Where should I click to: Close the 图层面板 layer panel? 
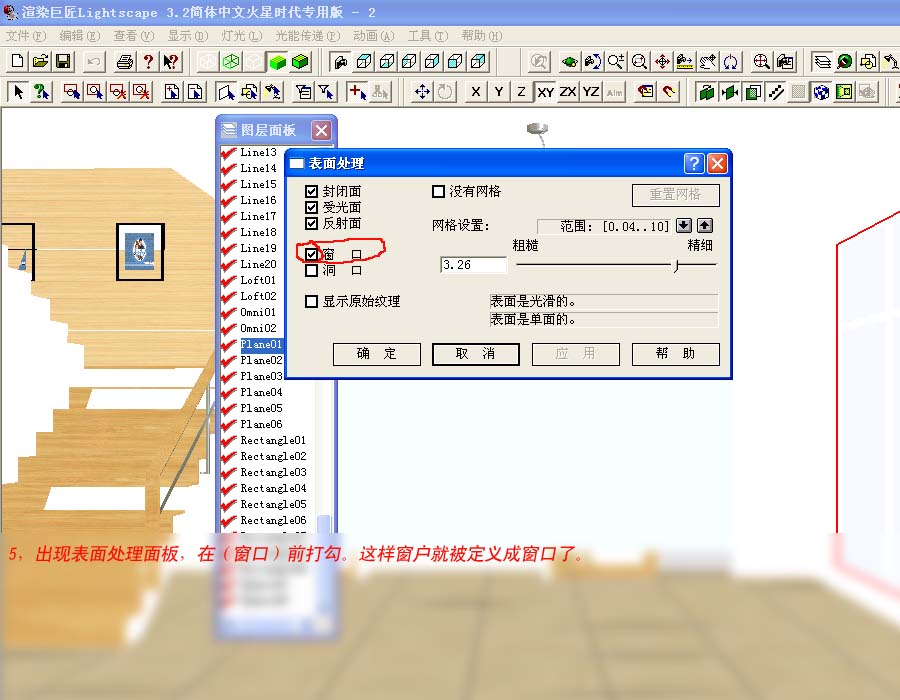[321, 130]
